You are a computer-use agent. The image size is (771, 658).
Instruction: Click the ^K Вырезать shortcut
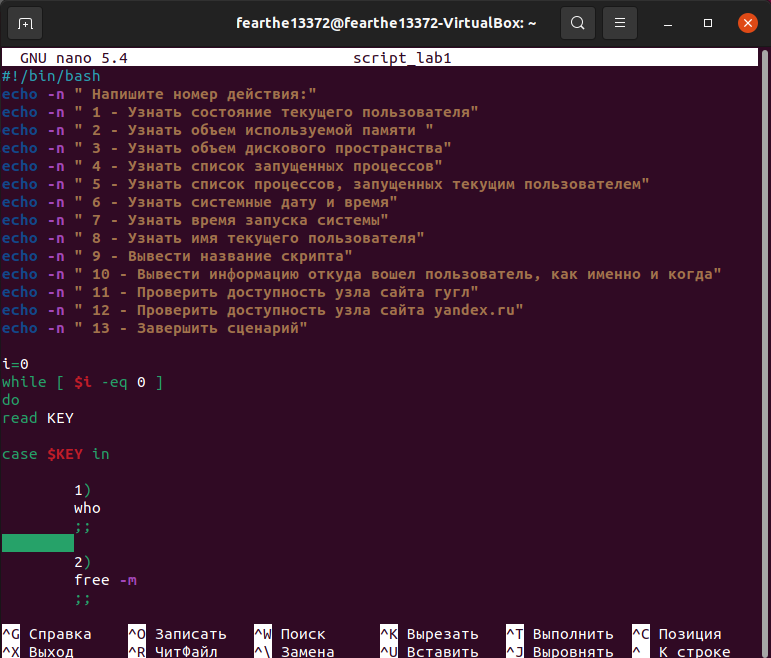(429, 634)
